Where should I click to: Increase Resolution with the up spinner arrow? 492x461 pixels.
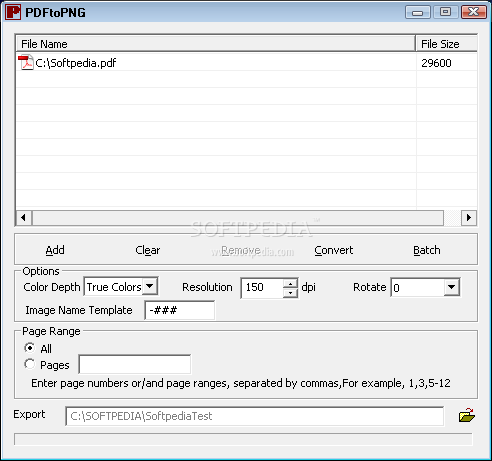tap(290, 284)
